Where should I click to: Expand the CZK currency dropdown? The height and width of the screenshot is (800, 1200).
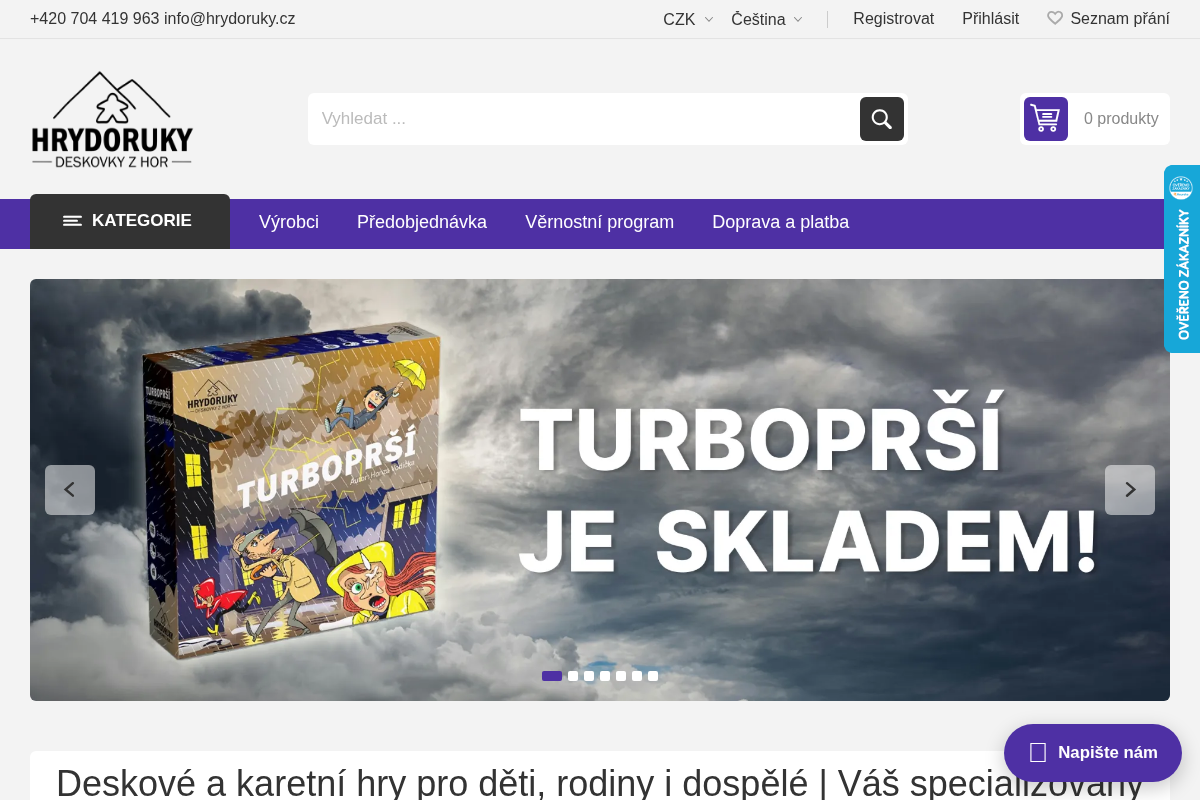[688, 19]
